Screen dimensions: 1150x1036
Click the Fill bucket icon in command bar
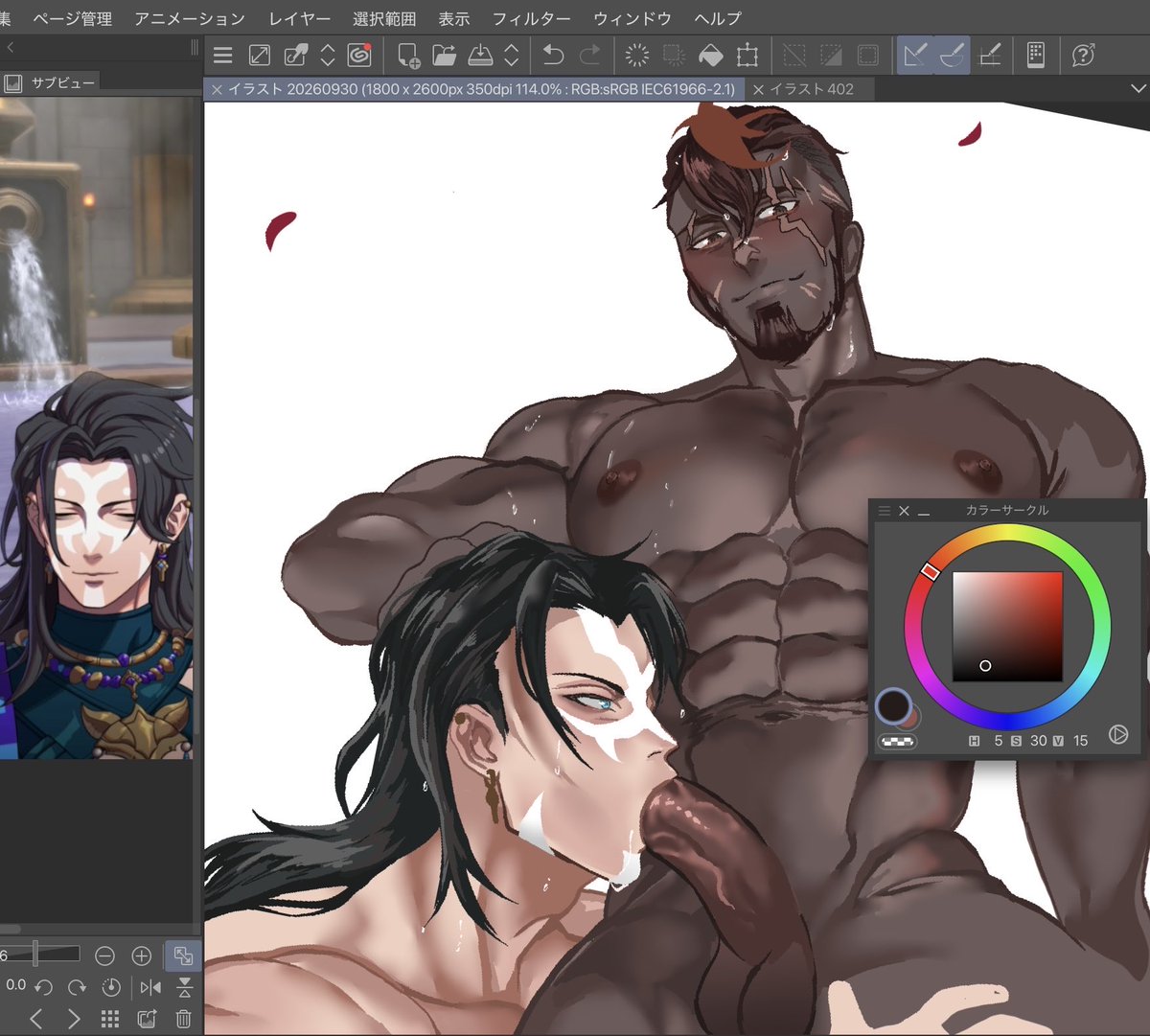pos(710,56)
